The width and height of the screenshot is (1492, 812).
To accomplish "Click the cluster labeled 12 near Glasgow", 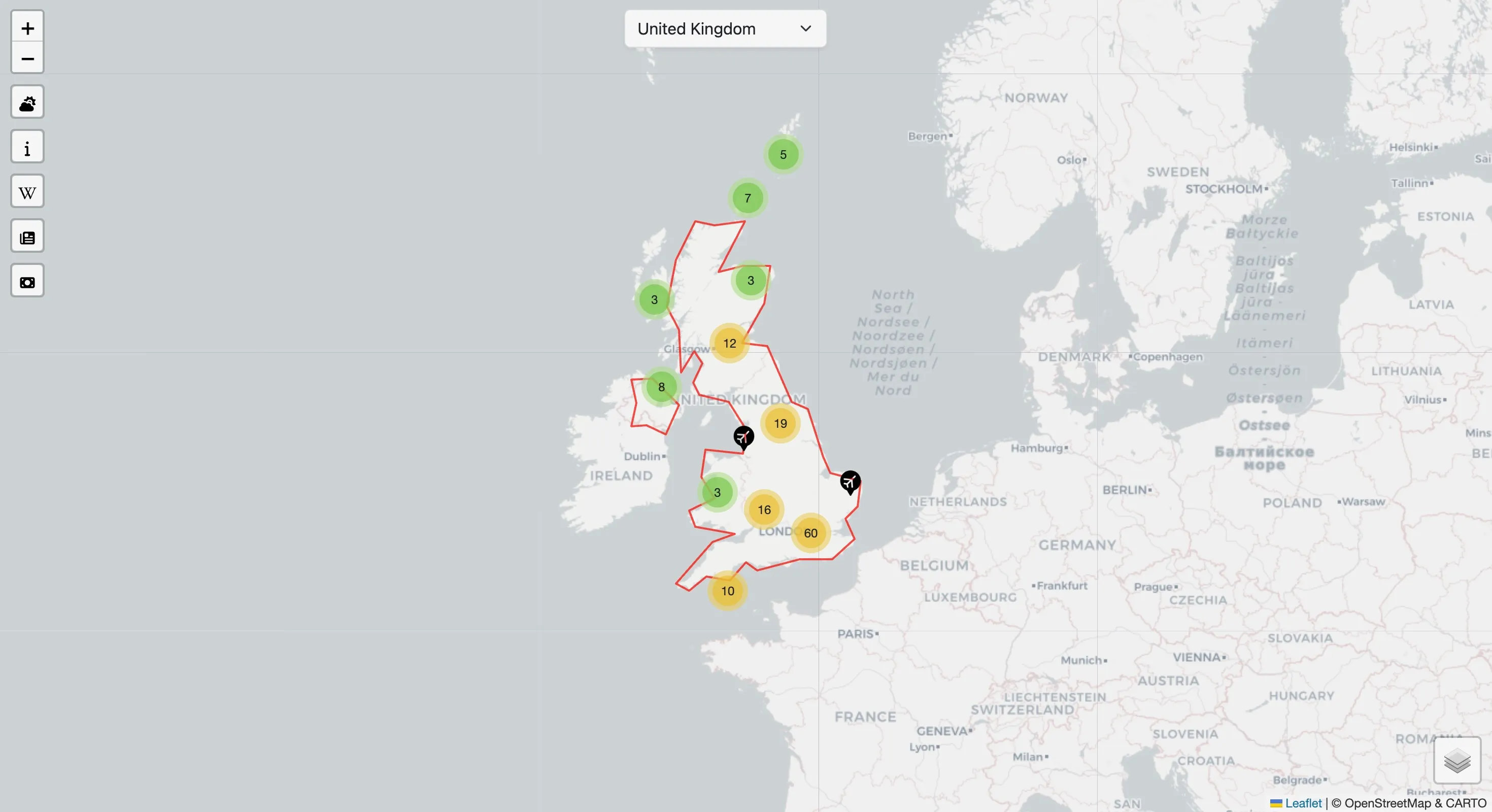I will 729,343.
